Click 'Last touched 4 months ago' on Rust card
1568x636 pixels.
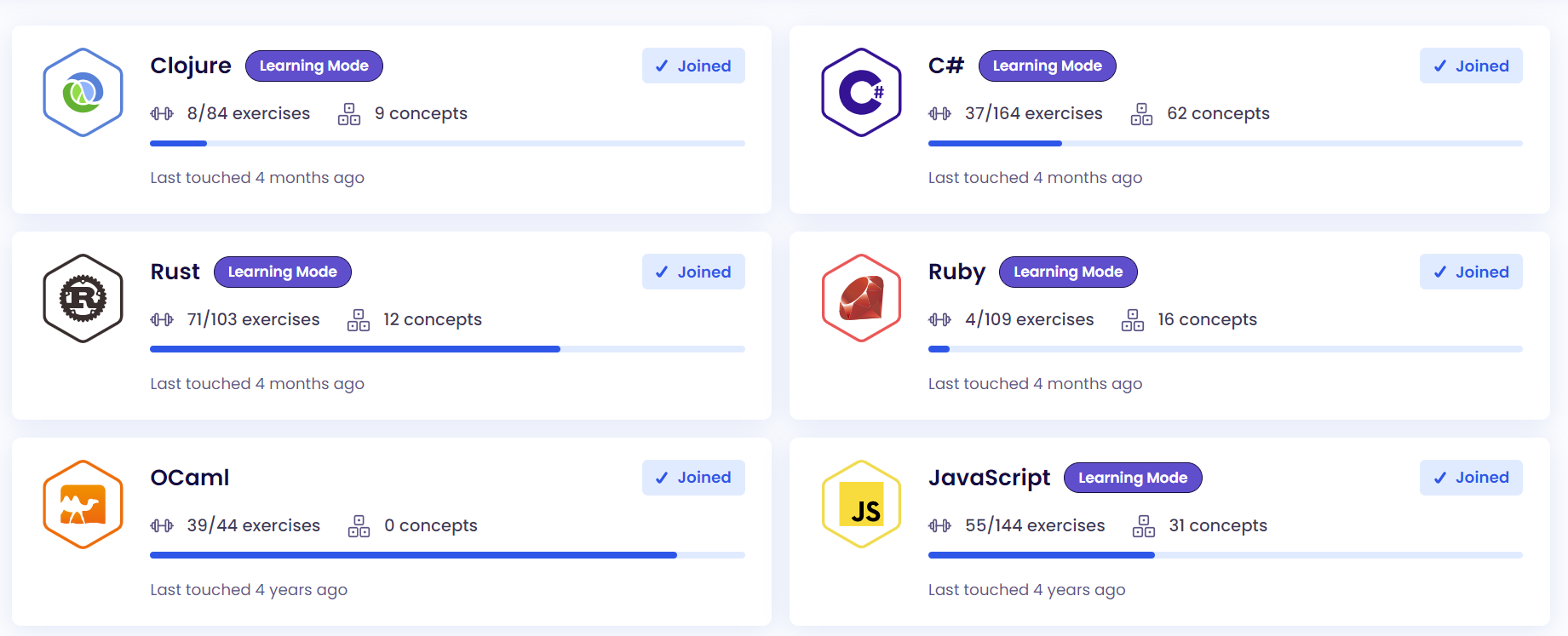(x=257, y=384)
